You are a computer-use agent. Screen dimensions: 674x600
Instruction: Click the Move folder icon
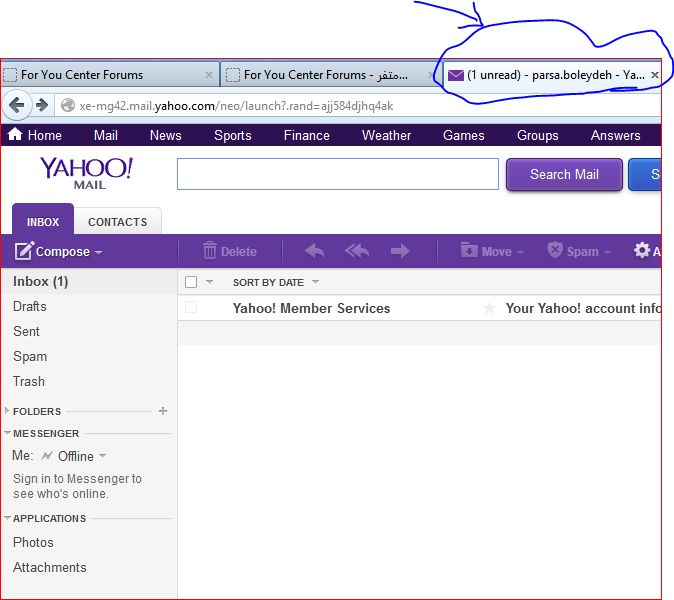point(469,250)
